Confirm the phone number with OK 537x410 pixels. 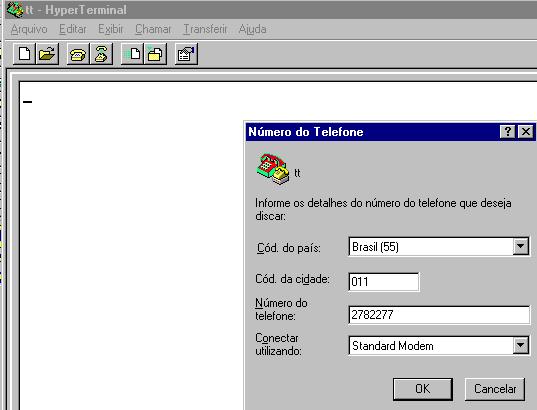[423, 389]
